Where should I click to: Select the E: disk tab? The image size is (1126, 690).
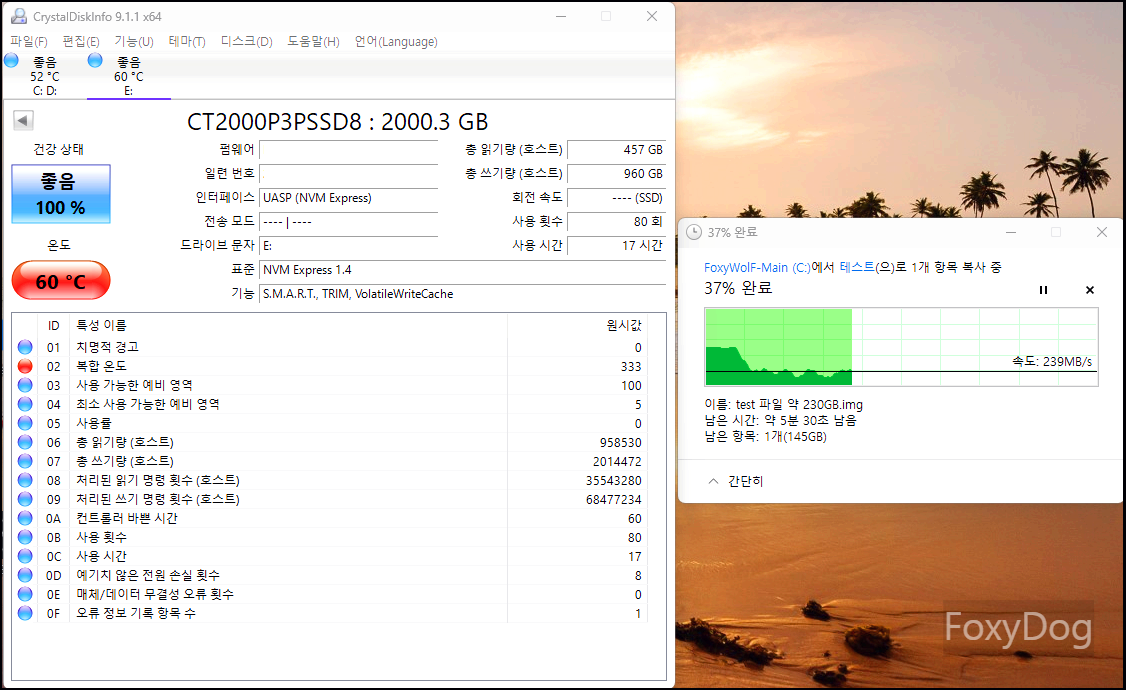point(129,76)
